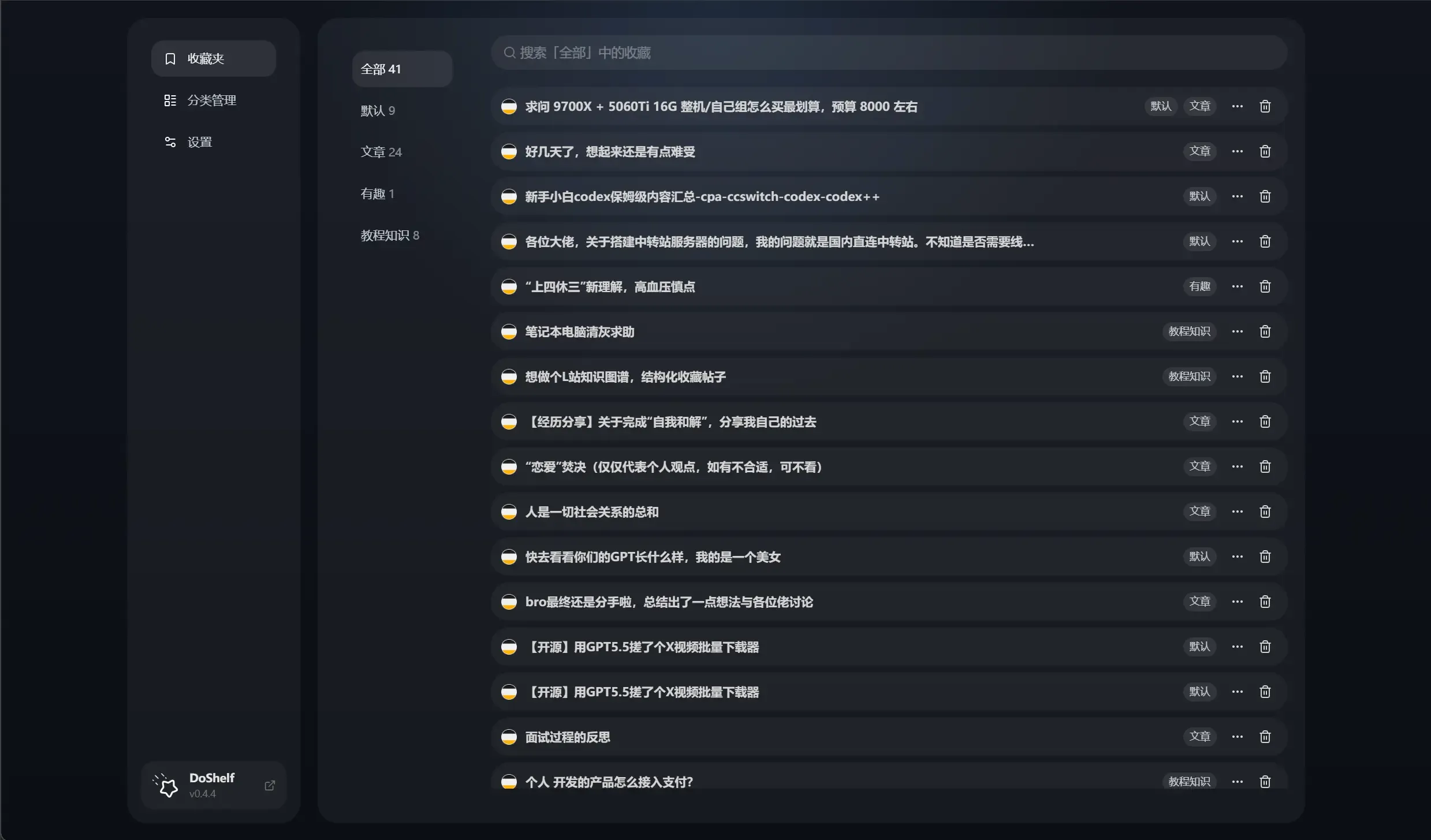Click the DoShelf star logo icon
Screen dimensions: 1431x840
[x=166, y=785]
